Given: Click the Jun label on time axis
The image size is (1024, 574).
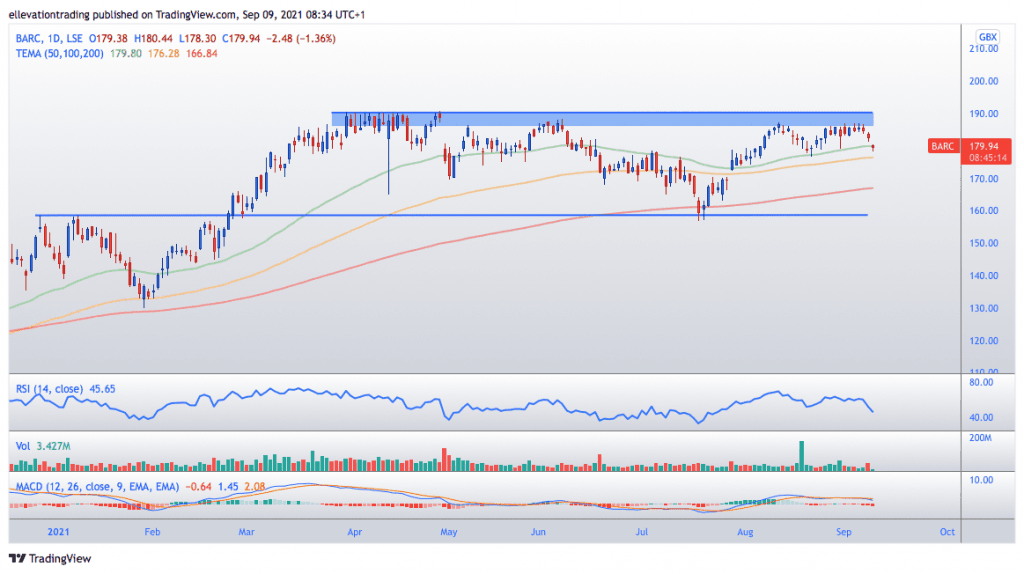Looking at the screenshot, I should (538, 532).
